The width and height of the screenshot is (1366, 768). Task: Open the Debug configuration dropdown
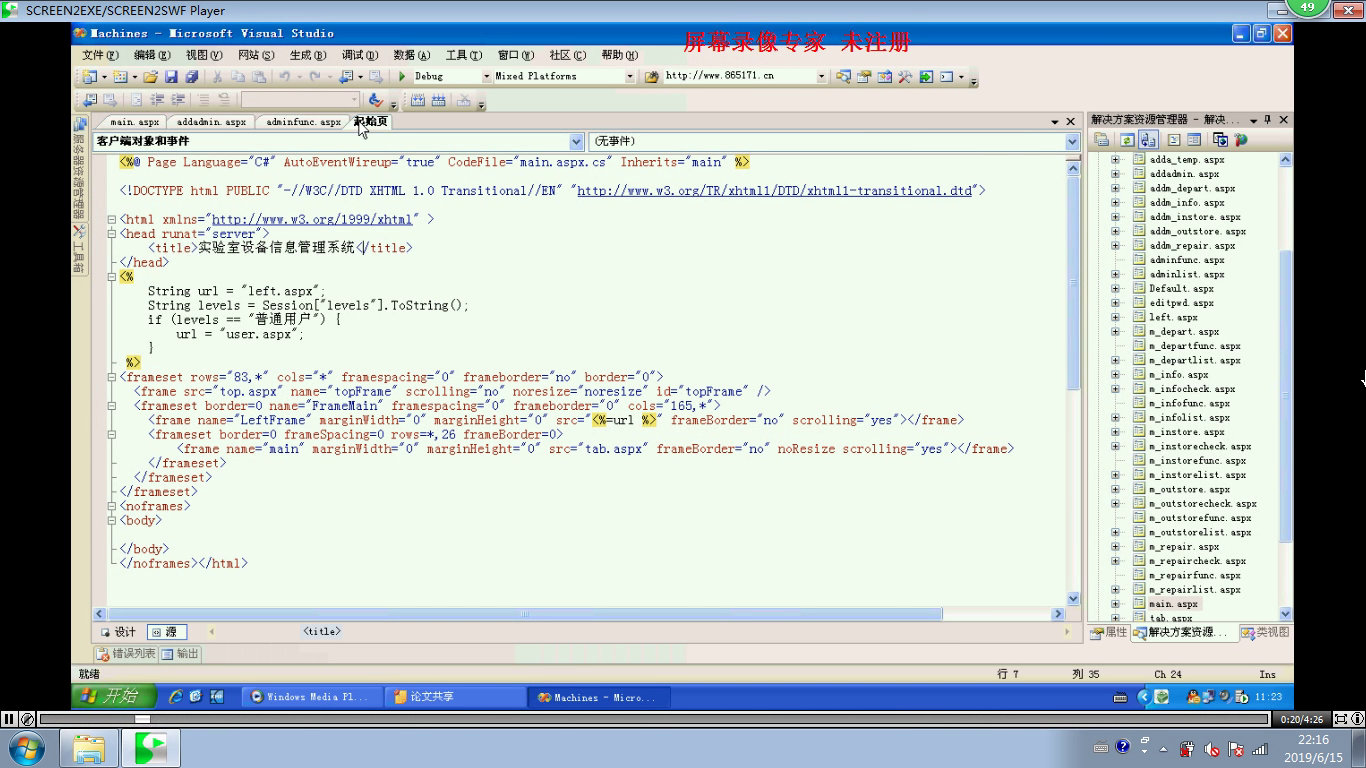point(487,76)
